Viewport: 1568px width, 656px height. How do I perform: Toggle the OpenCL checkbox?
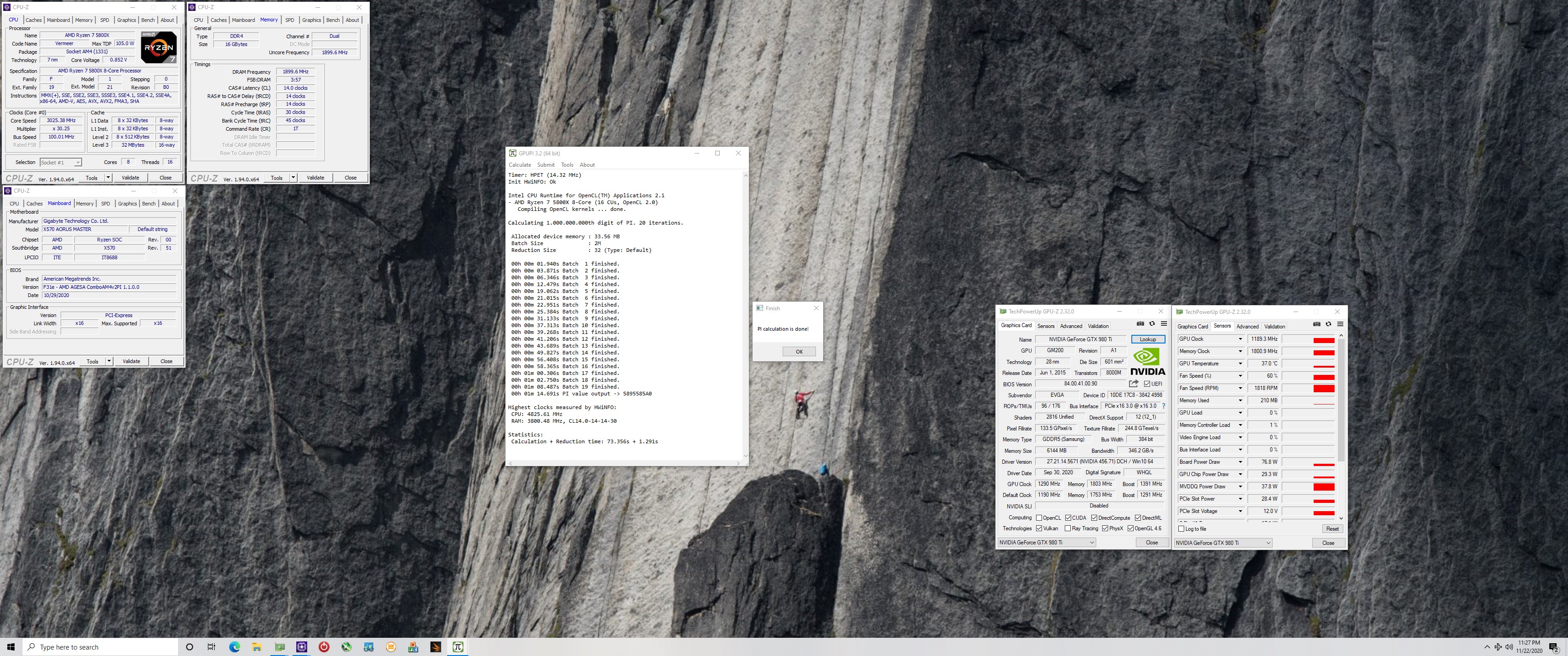(x=1039, y=518)
